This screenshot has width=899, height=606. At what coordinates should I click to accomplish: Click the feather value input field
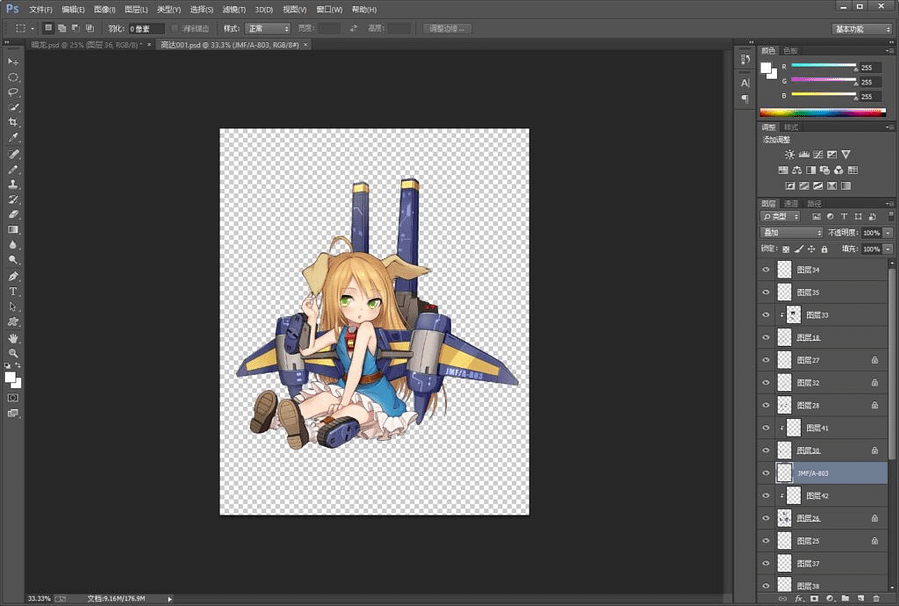146,29
